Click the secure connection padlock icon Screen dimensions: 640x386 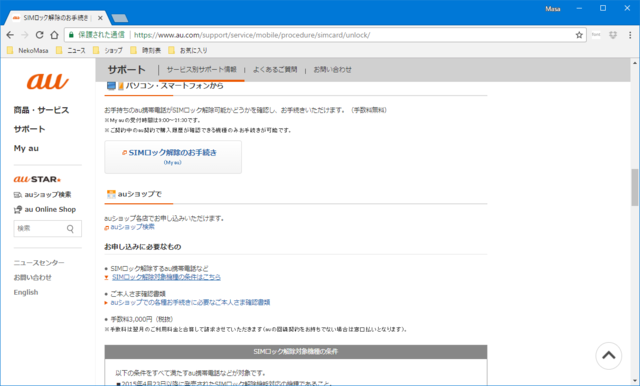point(71,35)
